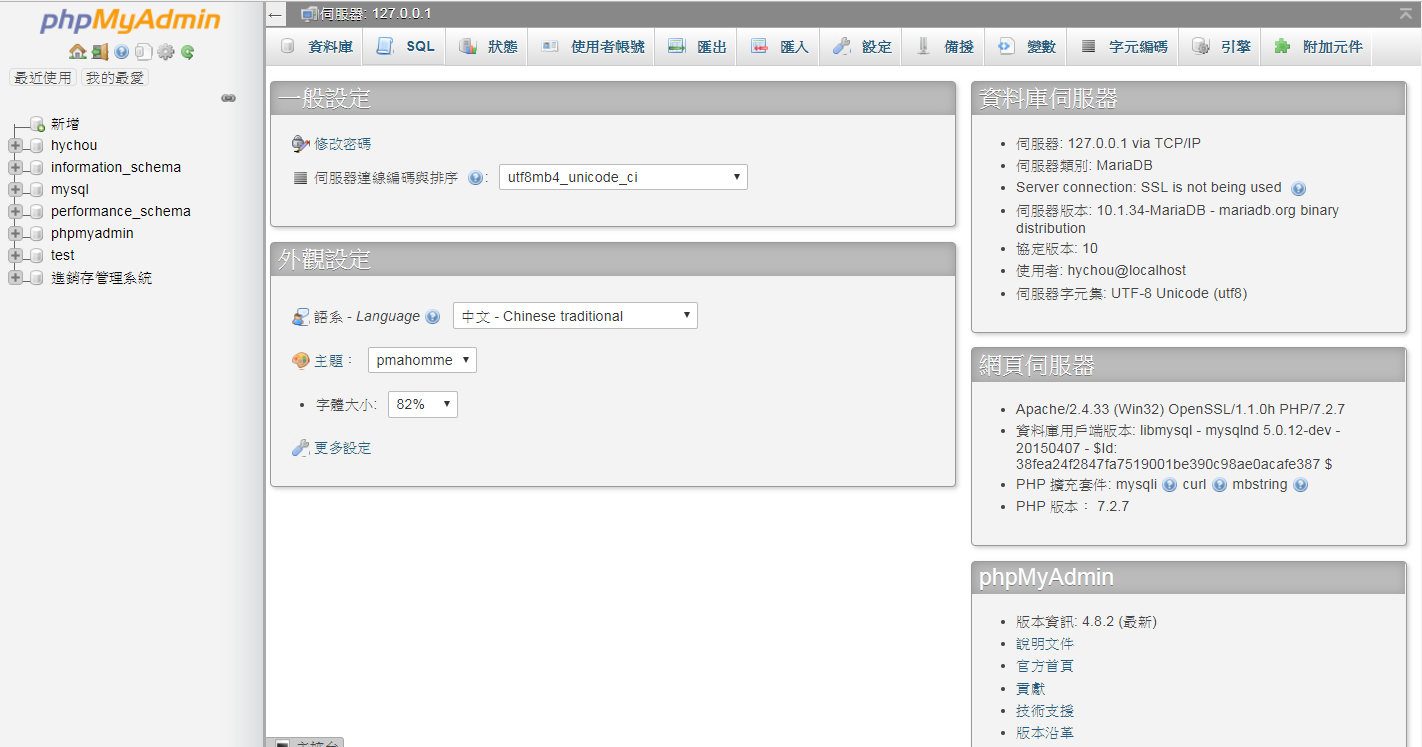
Task: Click the help icon after the SSL connection message
Action: coord(1298,188)
